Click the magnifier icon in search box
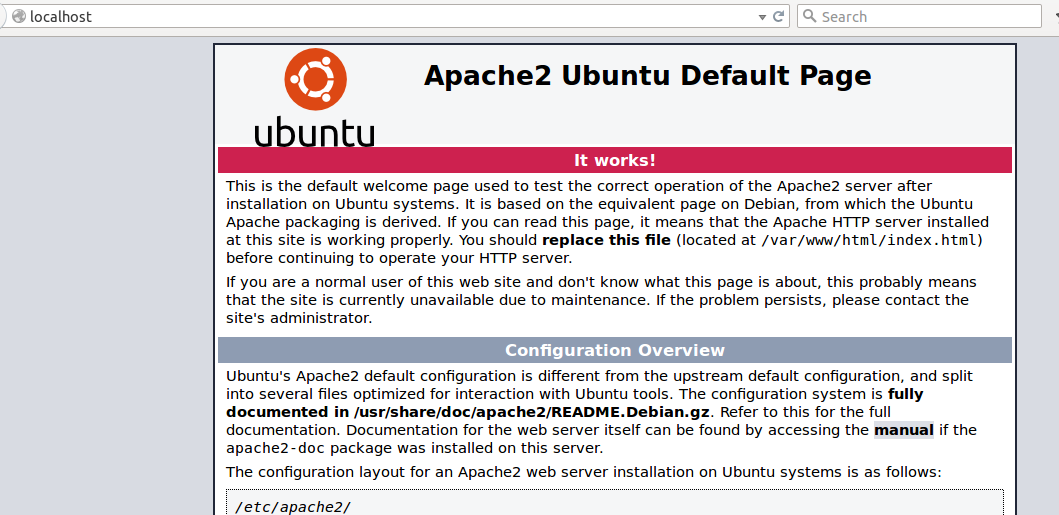Screen dimensions: 1059x515 pos(809,16)
